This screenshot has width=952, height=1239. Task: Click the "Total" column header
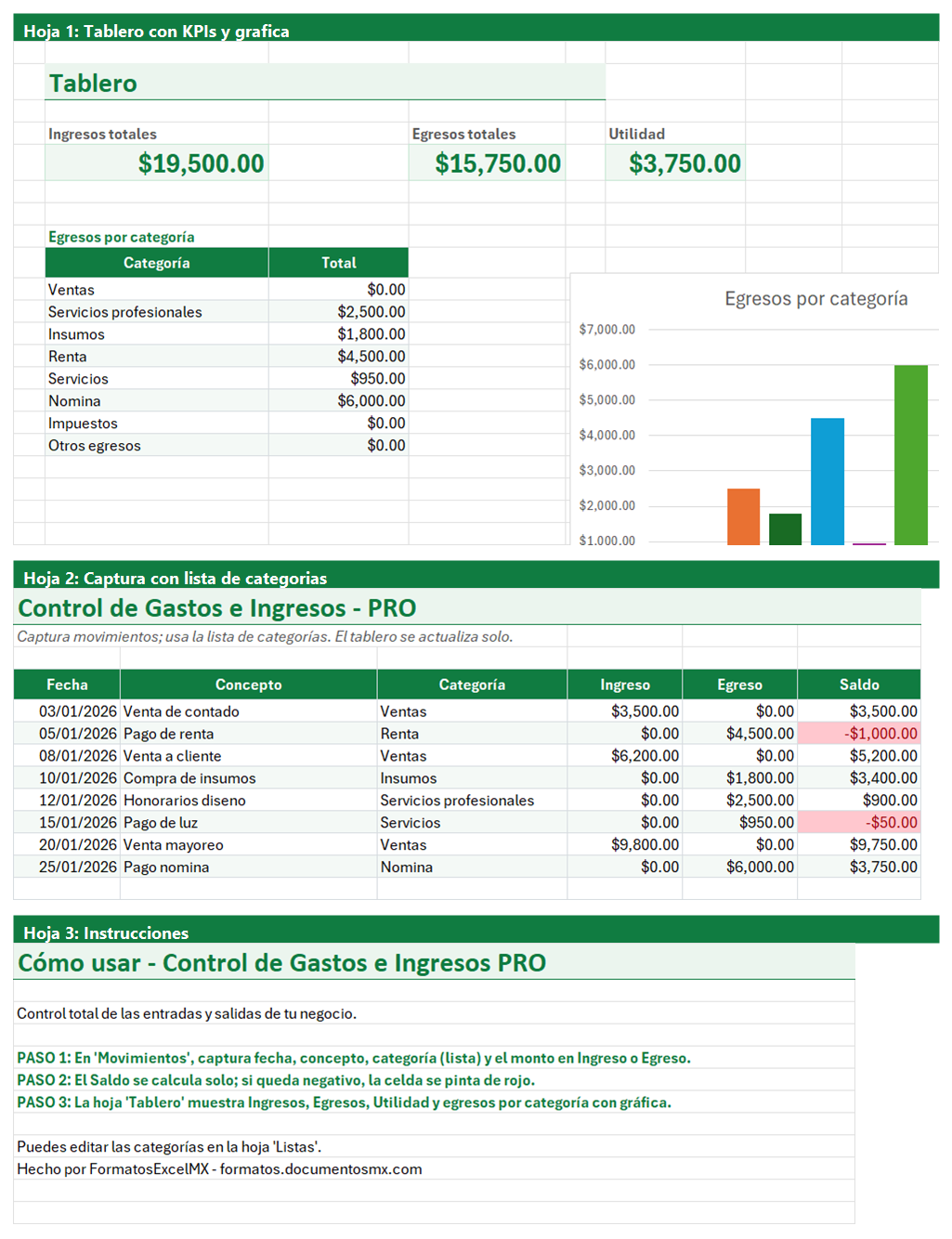[x=339, y=263]
